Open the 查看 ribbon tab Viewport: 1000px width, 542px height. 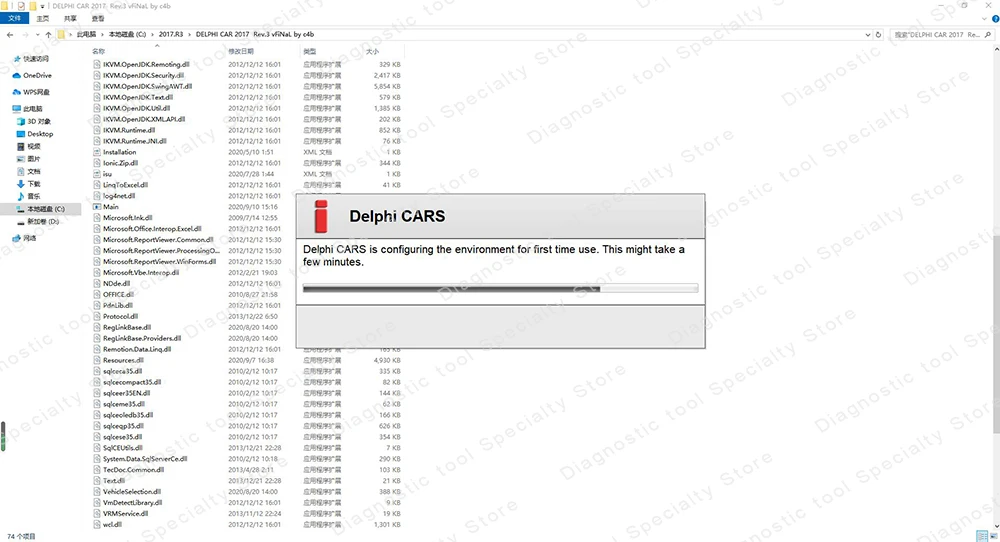98,18
